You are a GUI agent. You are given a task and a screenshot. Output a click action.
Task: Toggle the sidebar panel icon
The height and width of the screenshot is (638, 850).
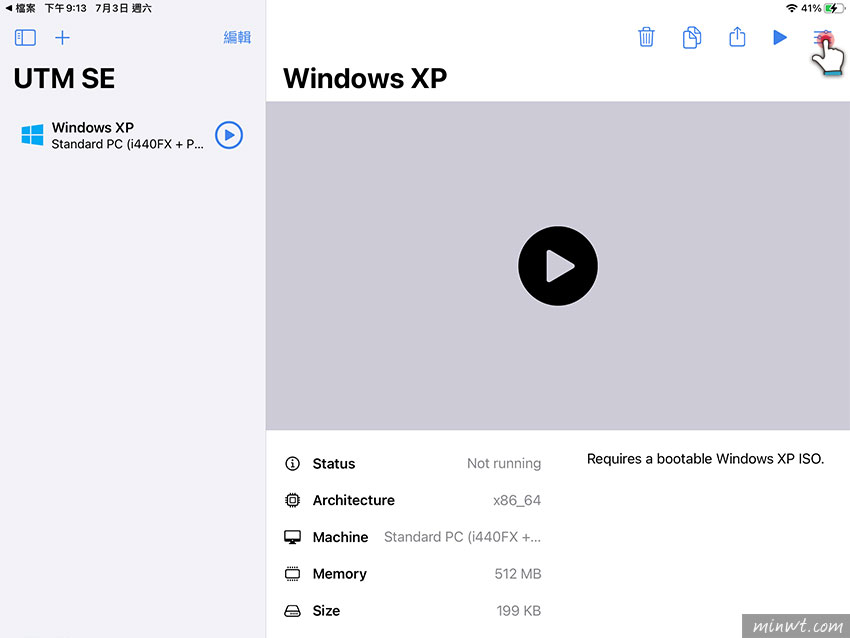tap(25, 38)
